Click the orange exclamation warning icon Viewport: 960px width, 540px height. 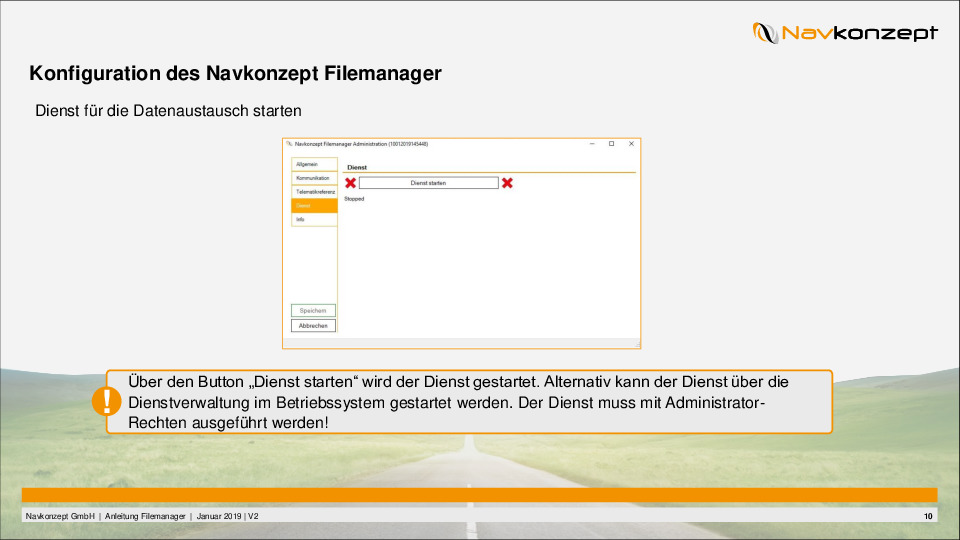pyautogui.click(x=105, y=401)
